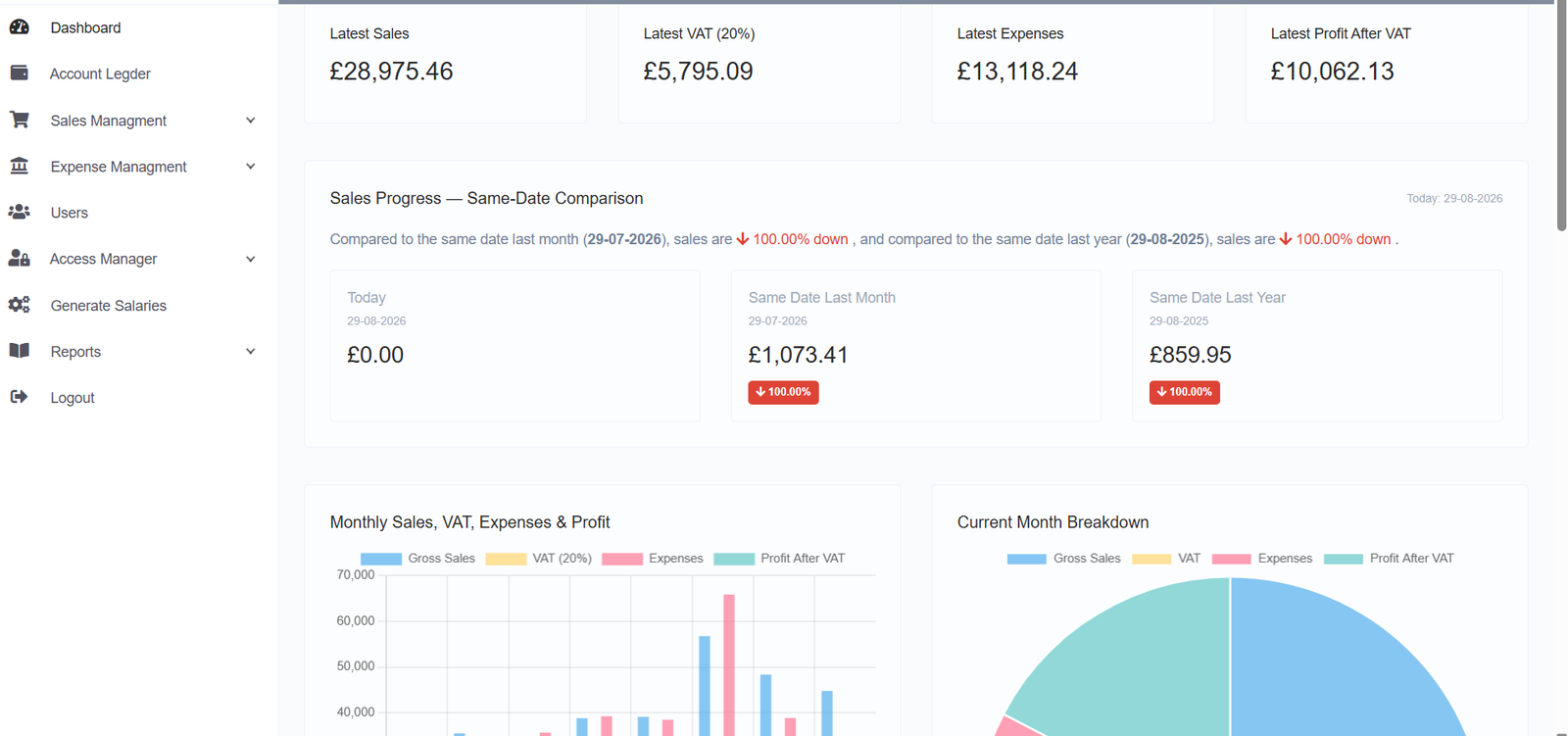
Task: Click the Current Month Breakdown title
Action: click(x=1053, y=522)
